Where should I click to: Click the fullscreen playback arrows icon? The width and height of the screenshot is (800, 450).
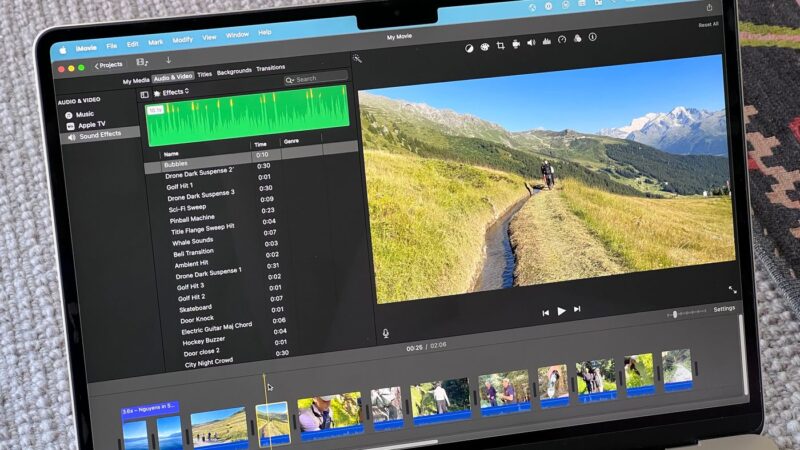pyautogui.click(x=733, y=290)
